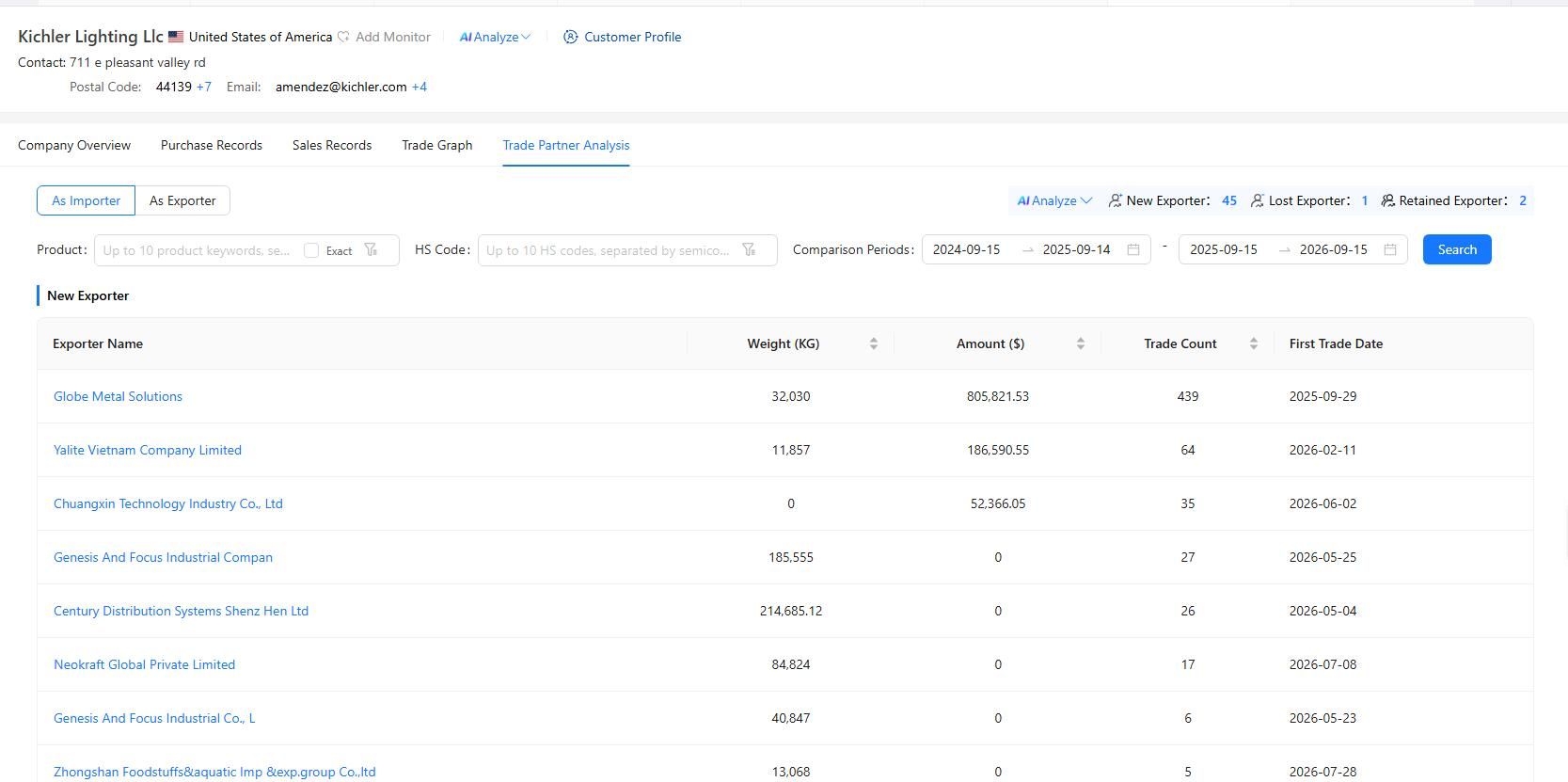Click the New Exporter count 45

1229,200
